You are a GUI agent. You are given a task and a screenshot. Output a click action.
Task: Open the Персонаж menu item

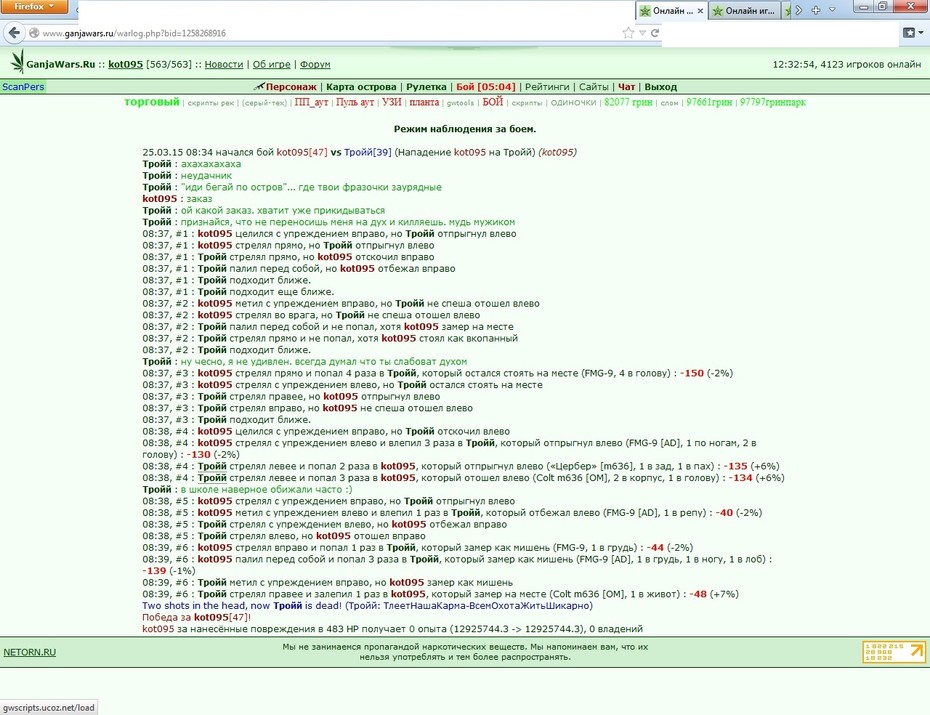[291, 87]
